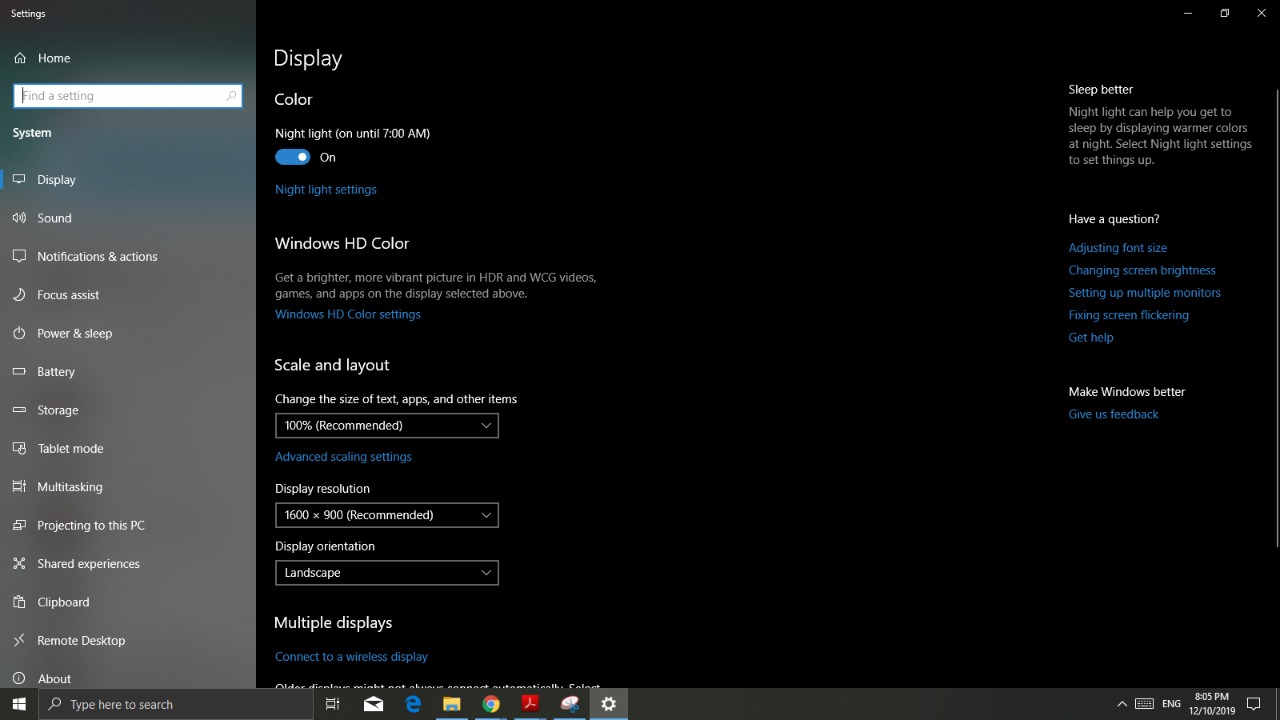The width and height of the screenshot is (1280, 720).
Task: Open Adjusting font size help link
Action: point(1118,248)
